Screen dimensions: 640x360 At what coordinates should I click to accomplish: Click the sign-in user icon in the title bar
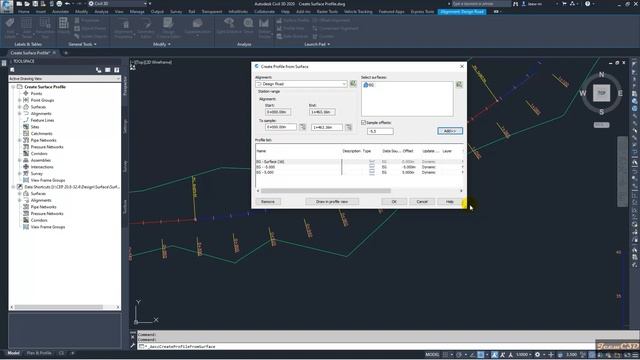point(524,4)
